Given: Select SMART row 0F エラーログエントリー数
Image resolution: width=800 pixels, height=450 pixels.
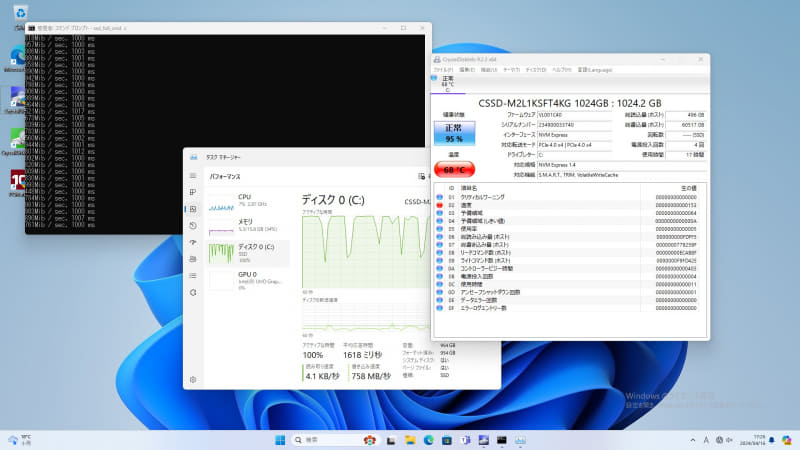Looking at the screenshot, I should (x=568, y=308).
